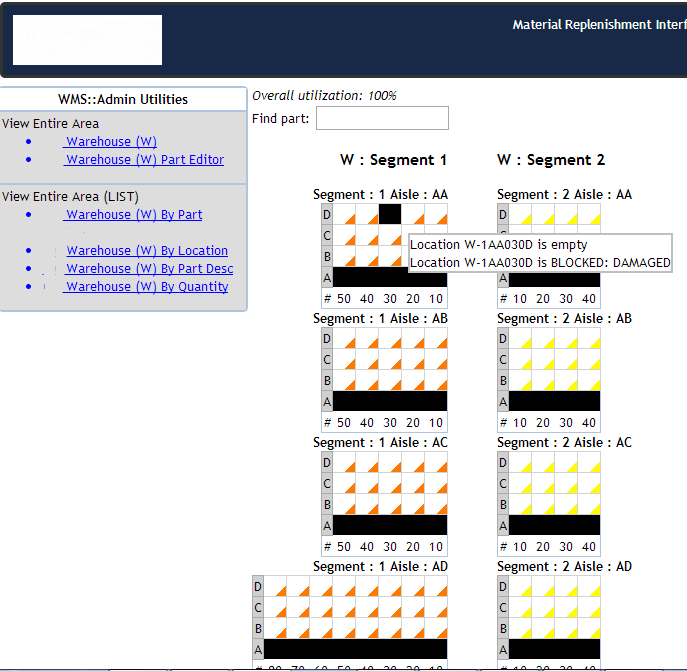Click row D column 40 cell in Segment 2 Aisle AB
The width and height of the screenshot is (687, 671).
click(x=588, y=338)
